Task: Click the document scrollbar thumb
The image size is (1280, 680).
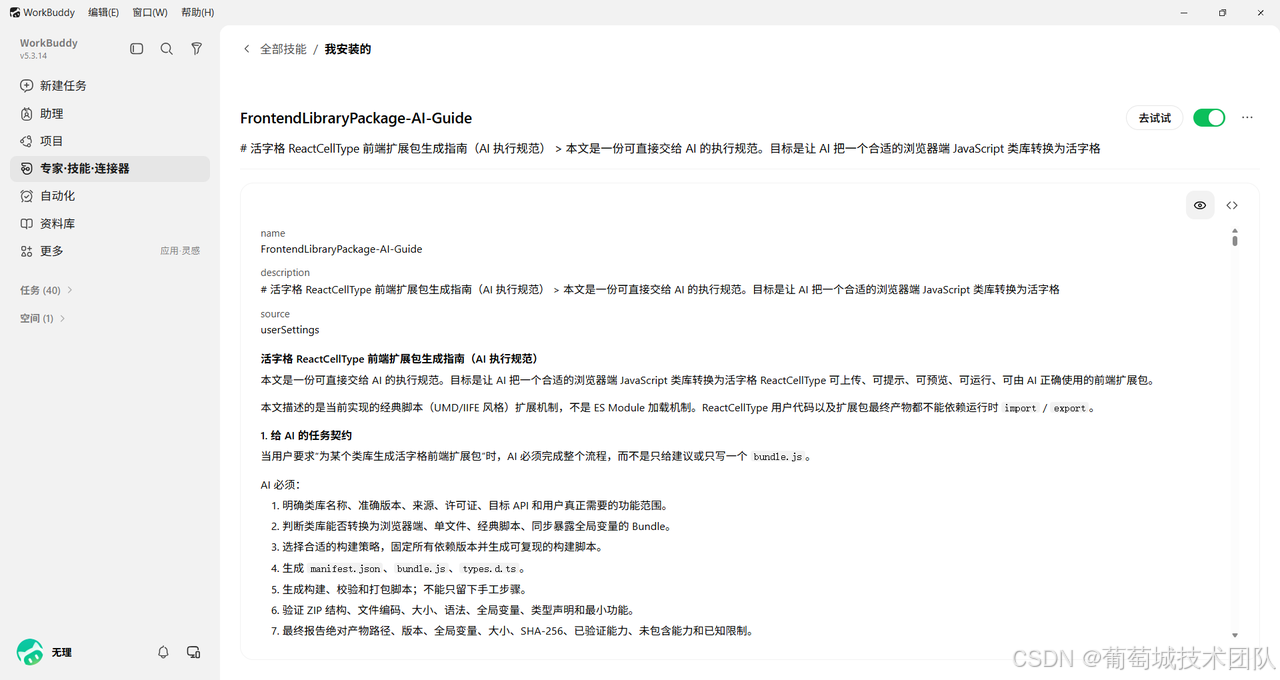Action: tap(1235, 241)
